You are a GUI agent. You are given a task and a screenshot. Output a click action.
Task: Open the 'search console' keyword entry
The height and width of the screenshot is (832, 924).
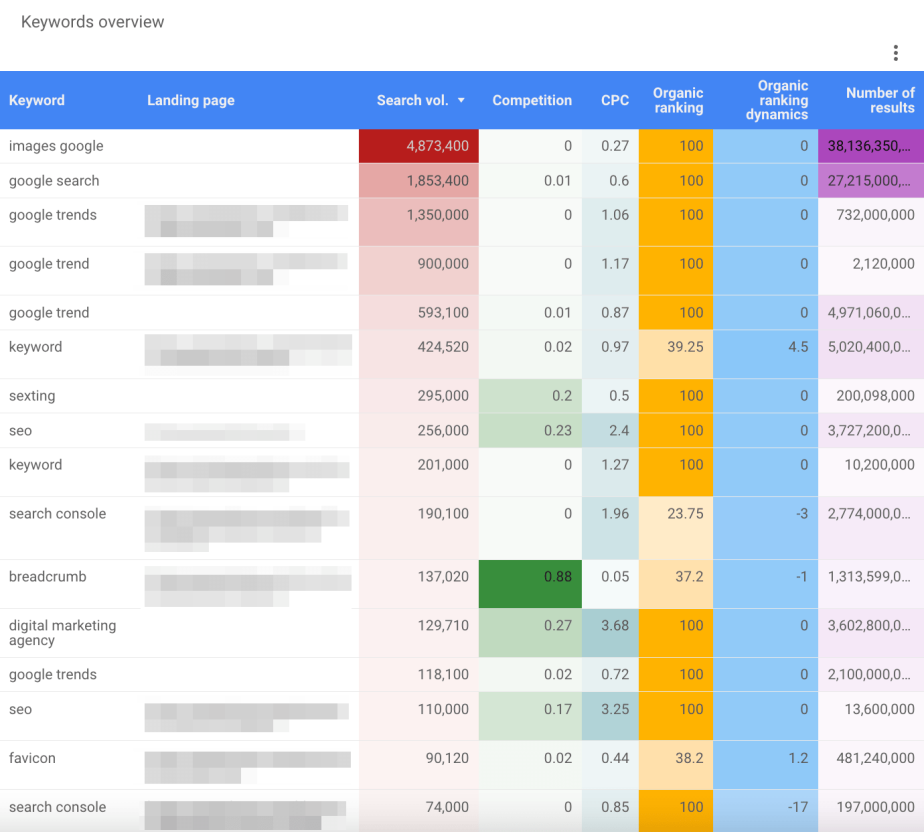57,513
